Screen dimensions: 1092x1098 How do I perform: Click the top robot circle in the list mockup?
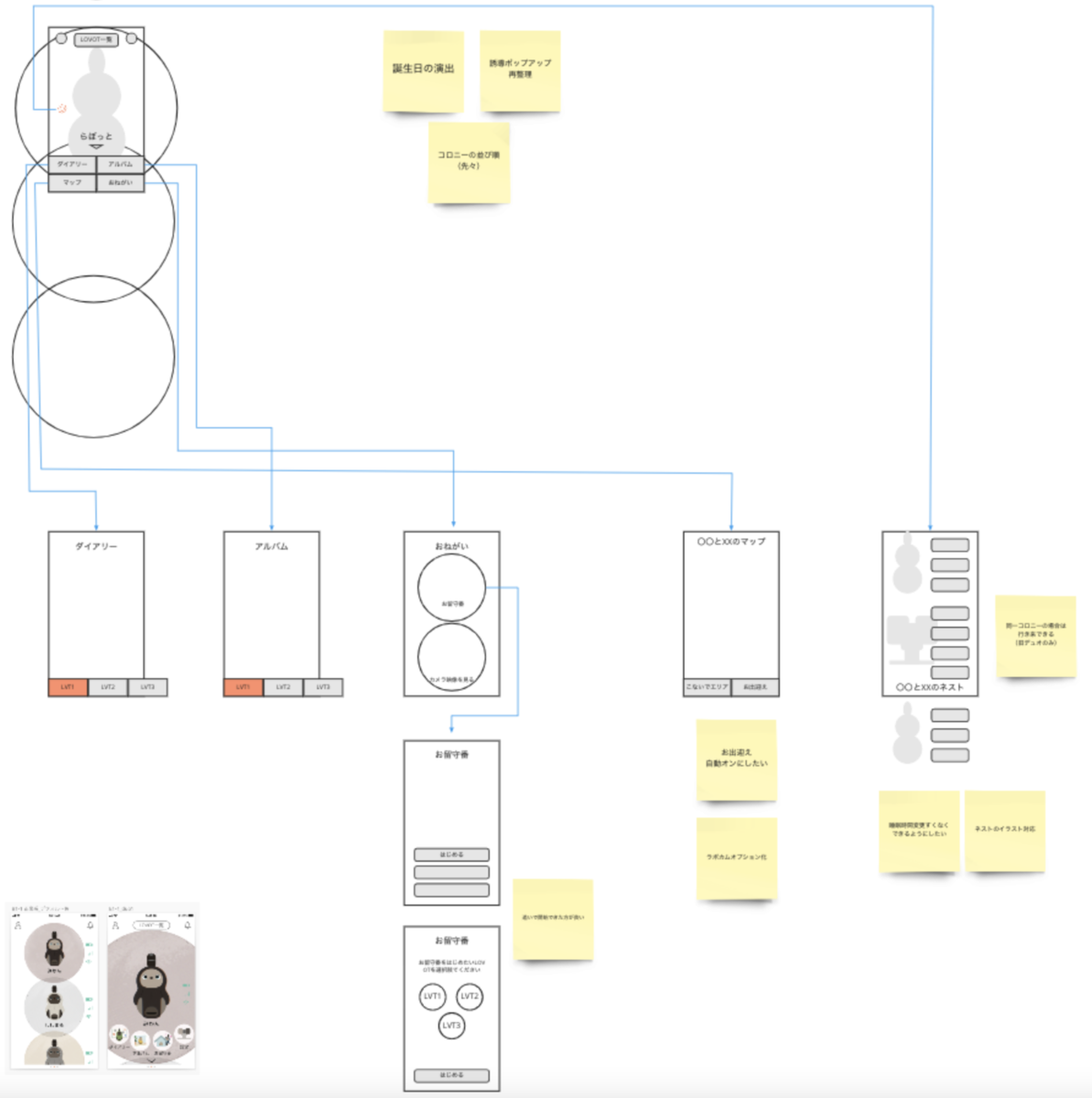click(54, 953)
